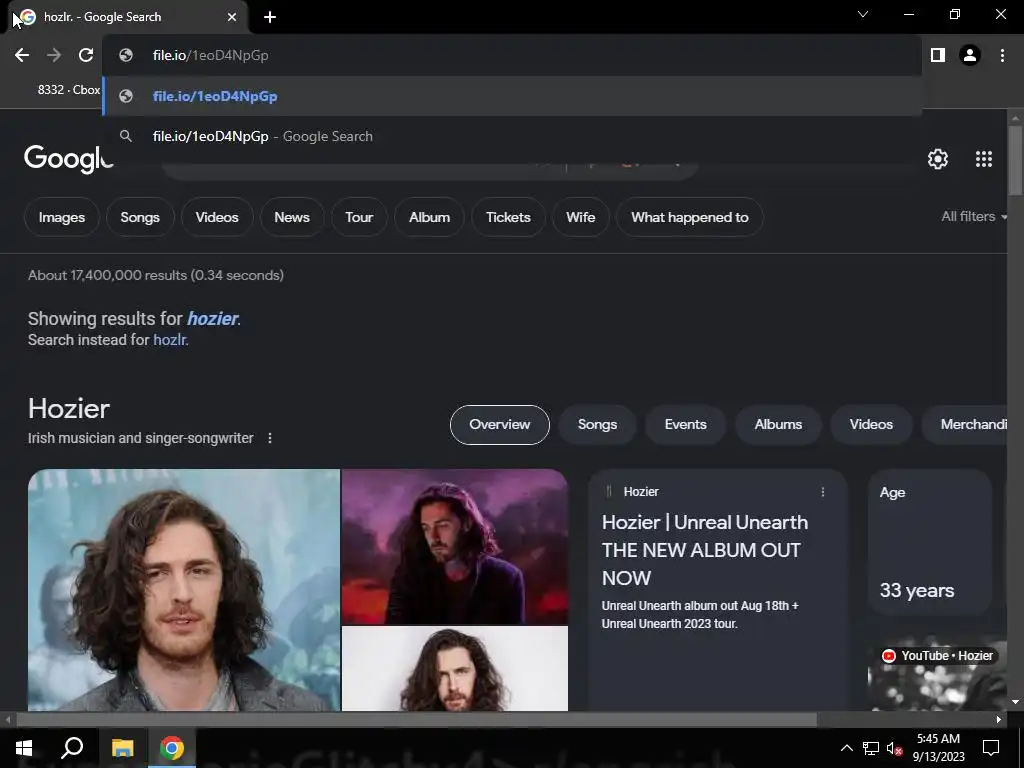The height and width of the screenshot is (768, 1024).
Task: Select the Album filter chip
Action: coord(429,217)
